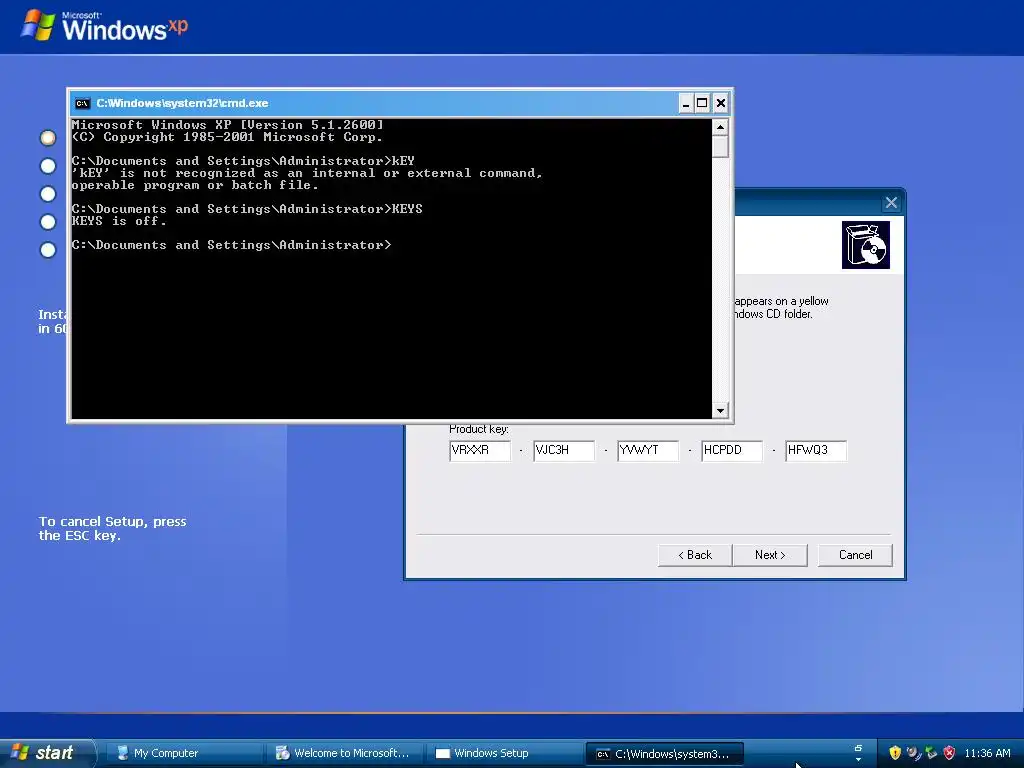
Task: Click the product key field containing VRXXR
Action: [480, 451]
